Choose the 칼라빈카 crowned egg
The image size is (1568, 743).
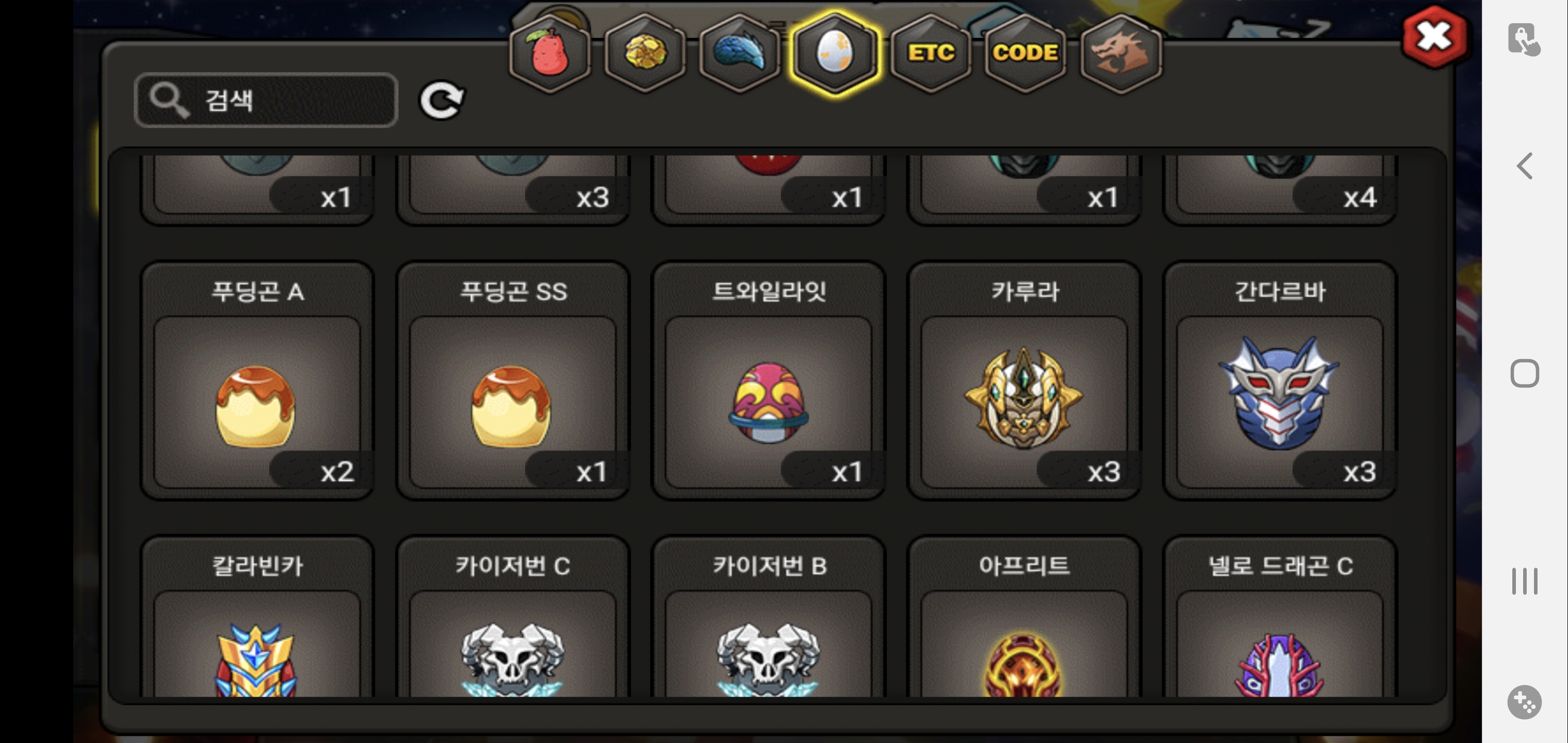pyautogui.click(x=257, y=616)
